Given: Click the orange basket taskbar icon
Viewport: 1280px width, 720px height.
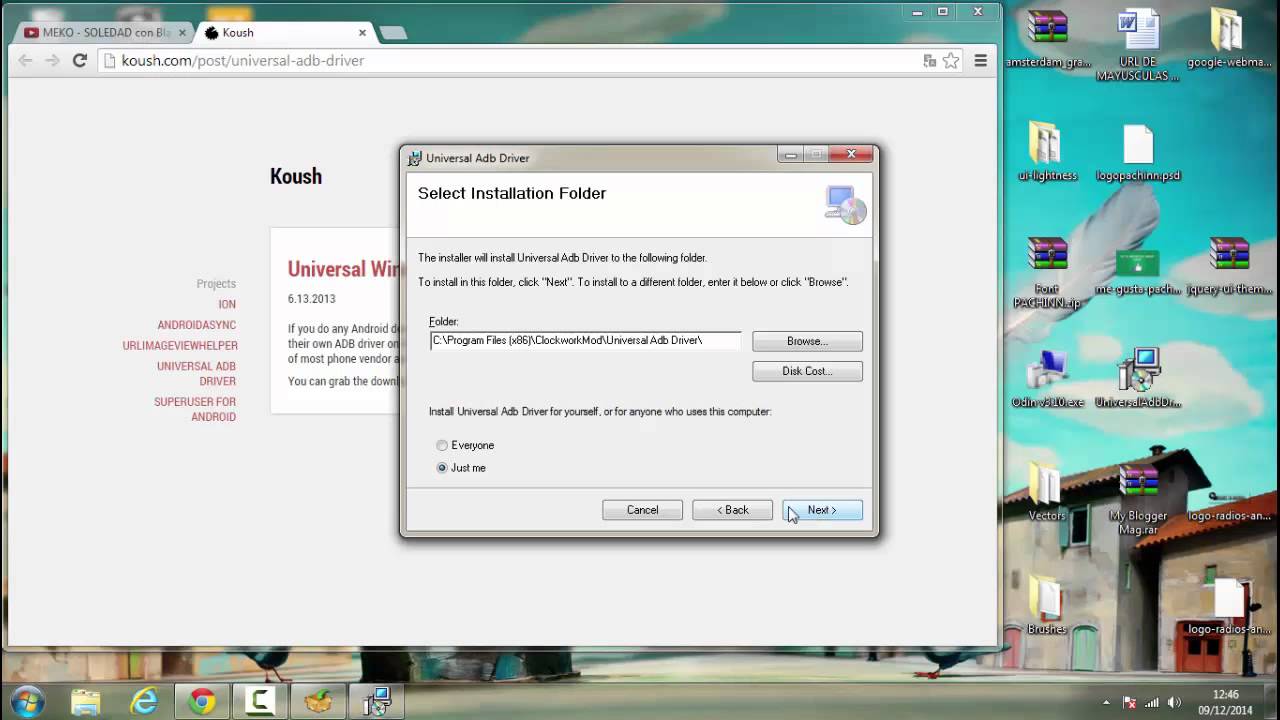Looking at the screenshot, I should click(x=318, y=701).
